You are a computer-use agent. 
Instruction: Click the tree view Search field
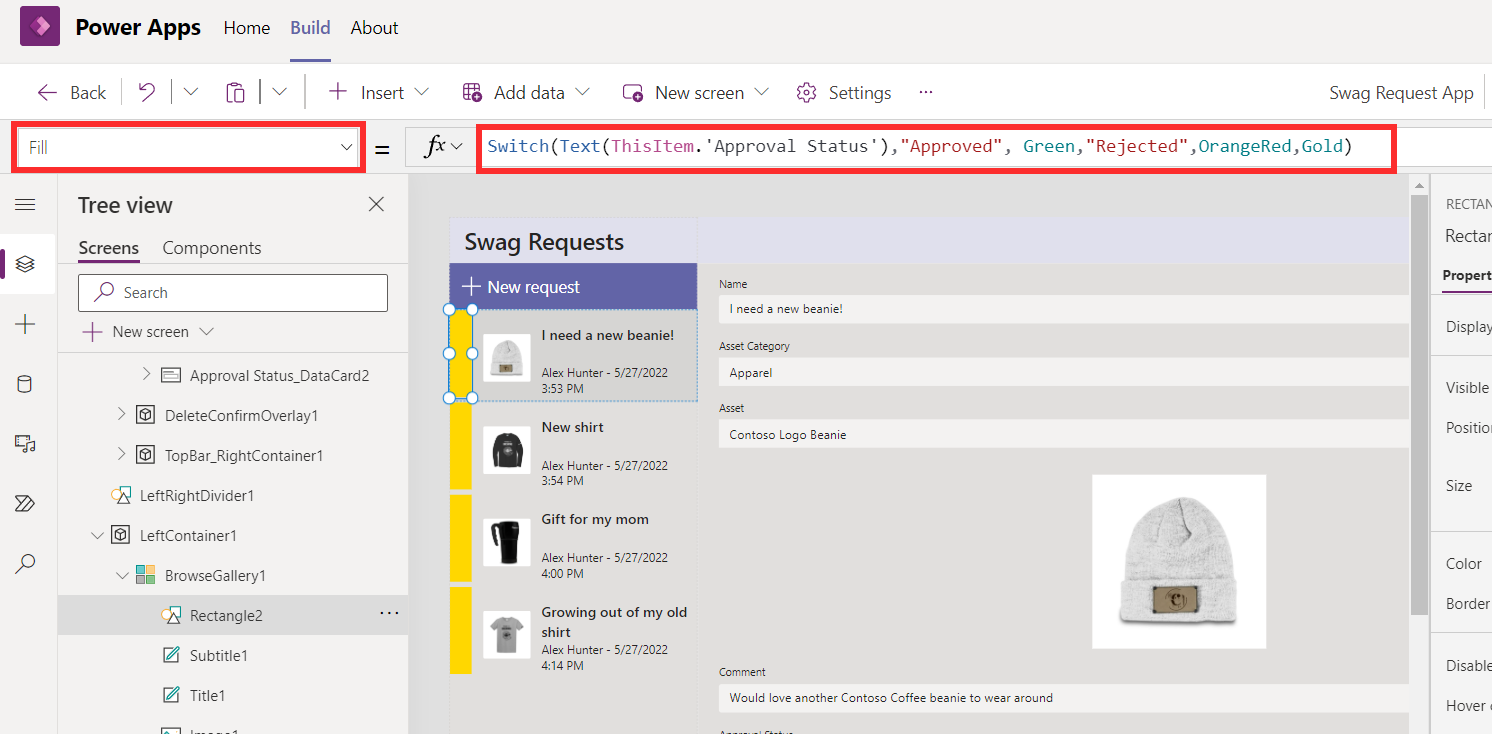point(233,293)
